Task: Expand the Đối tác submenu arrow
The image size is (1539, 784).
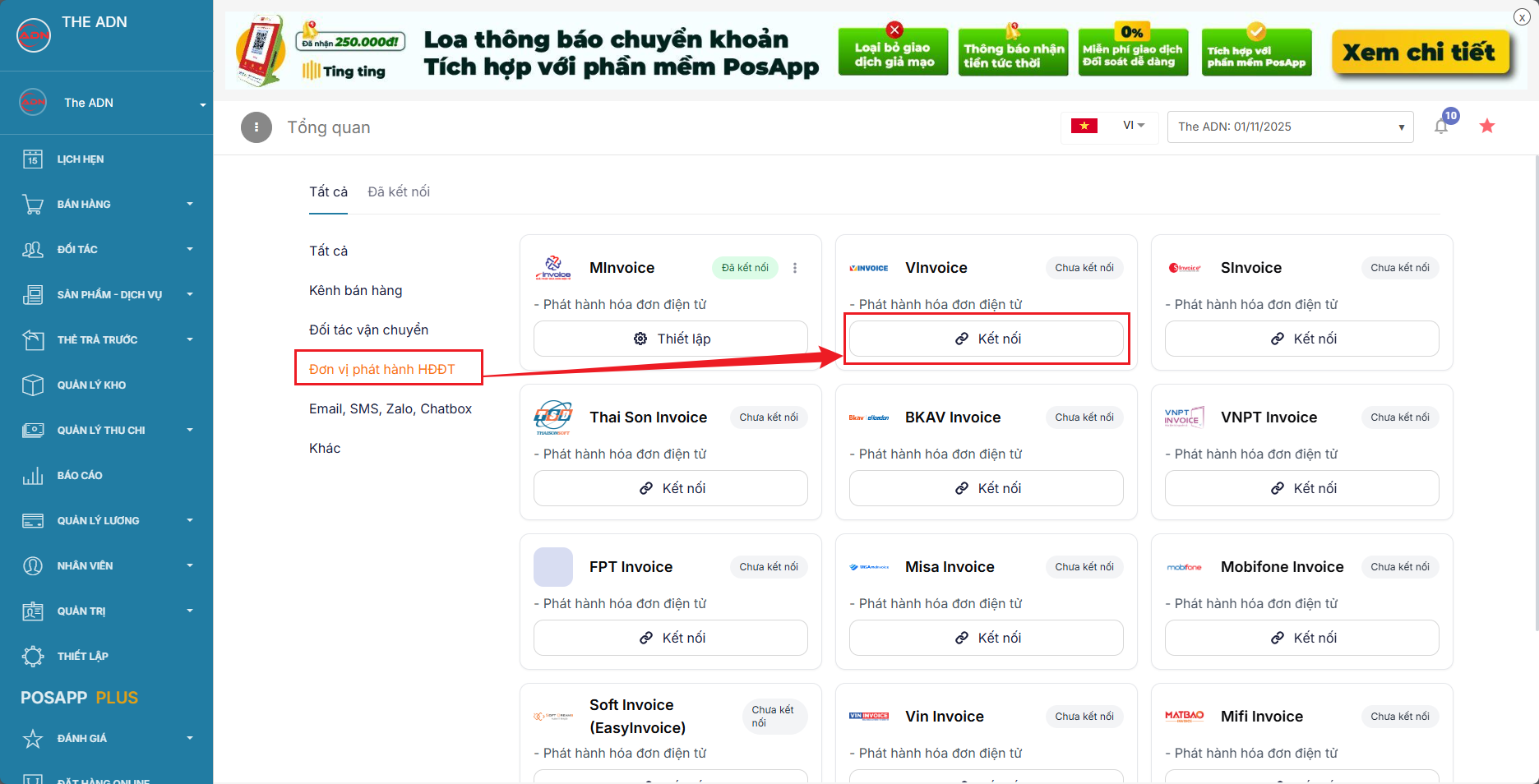Action: [190, 249]
